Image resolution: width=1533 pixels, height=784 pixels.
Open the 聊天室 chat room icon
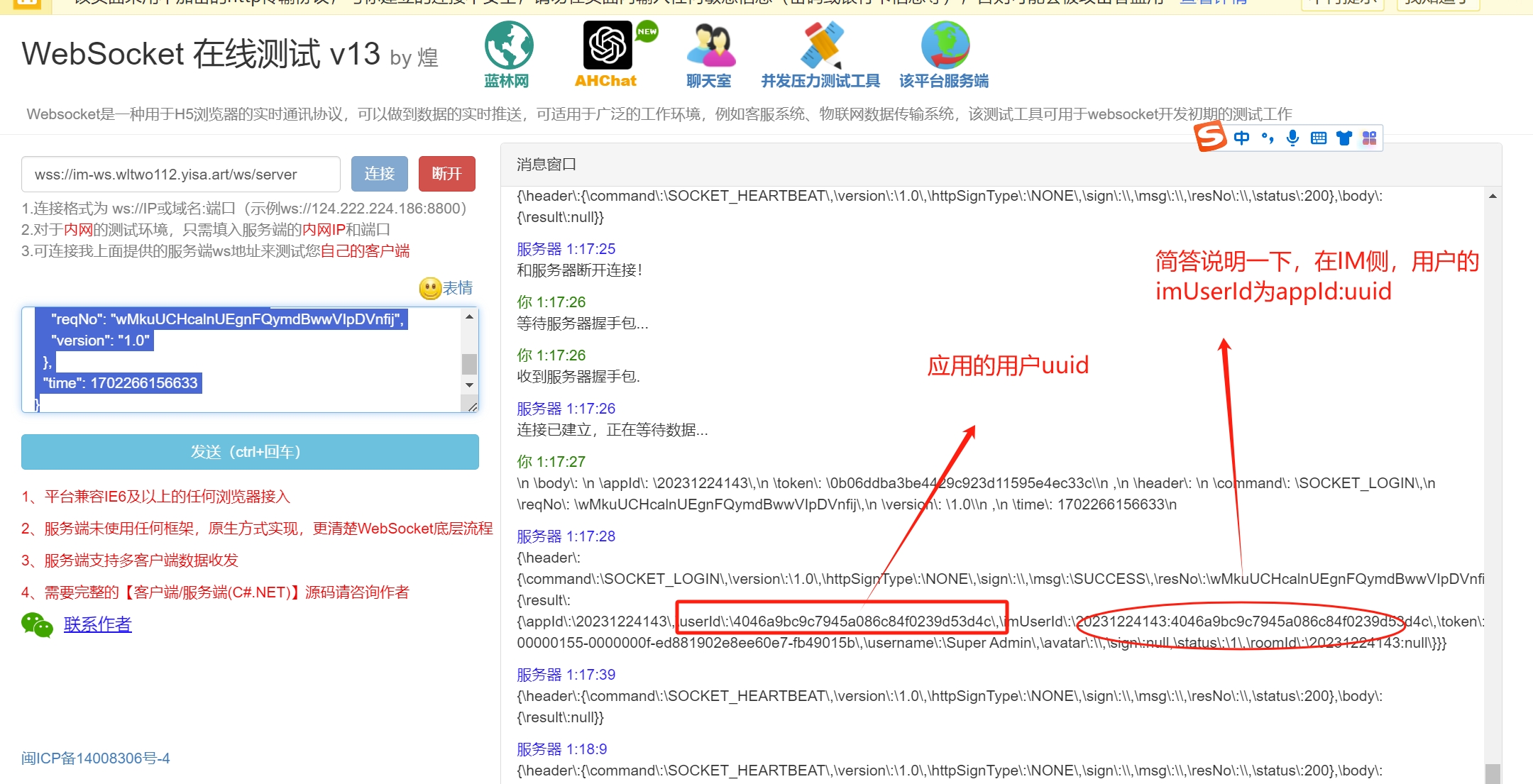click(711, 45)
